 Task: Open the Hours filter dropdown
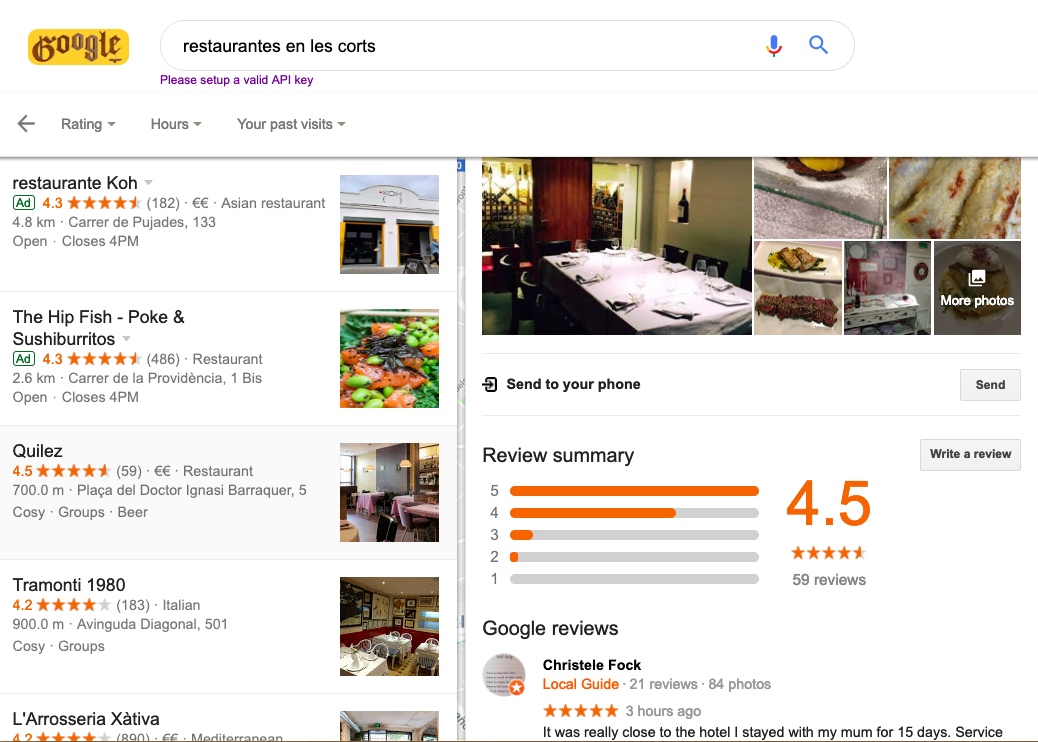[176, 124]
